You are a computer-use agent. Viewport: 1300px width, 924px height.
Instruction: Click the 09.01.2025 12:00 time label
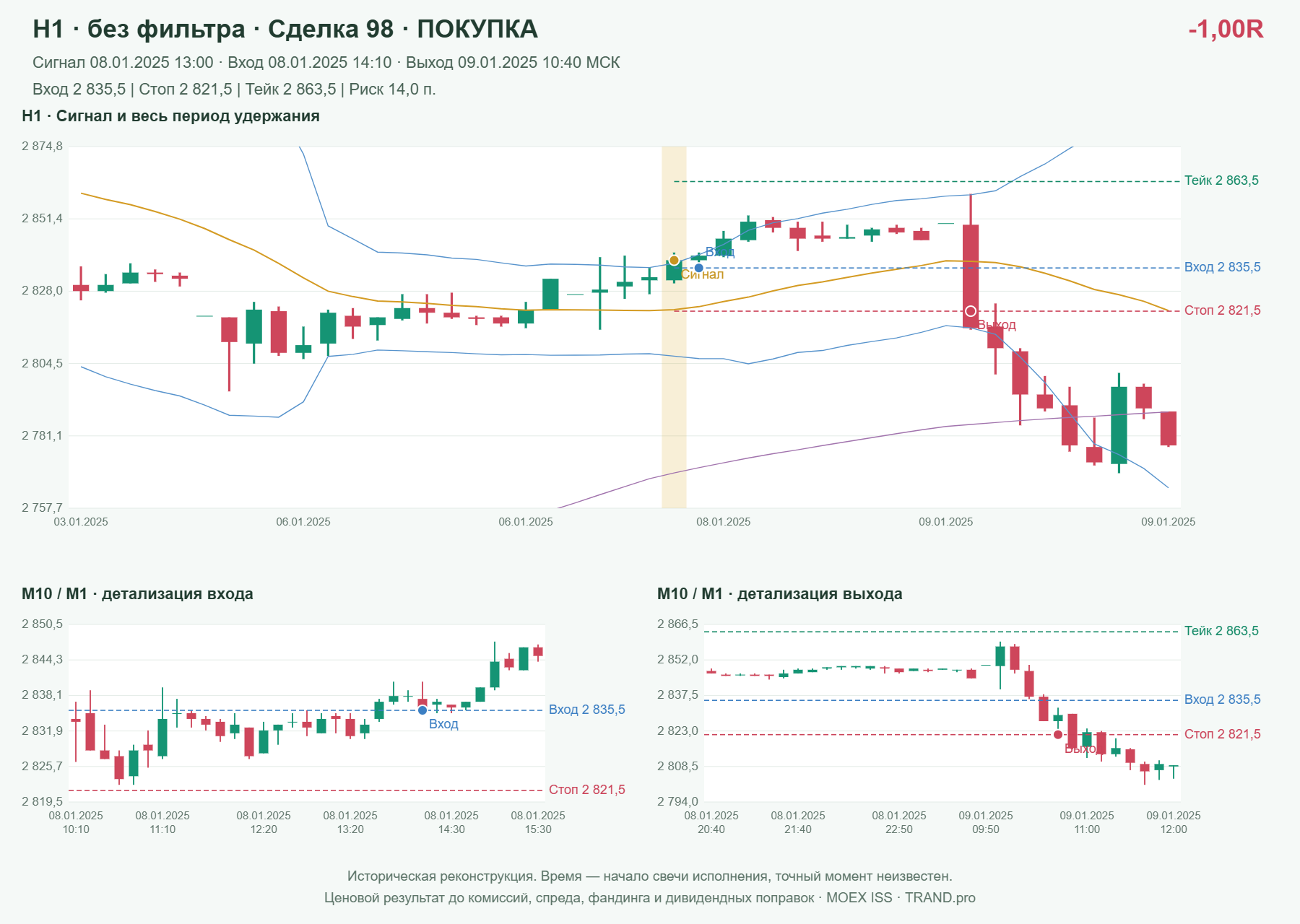pyautogui.click(x=1174, y=822)
